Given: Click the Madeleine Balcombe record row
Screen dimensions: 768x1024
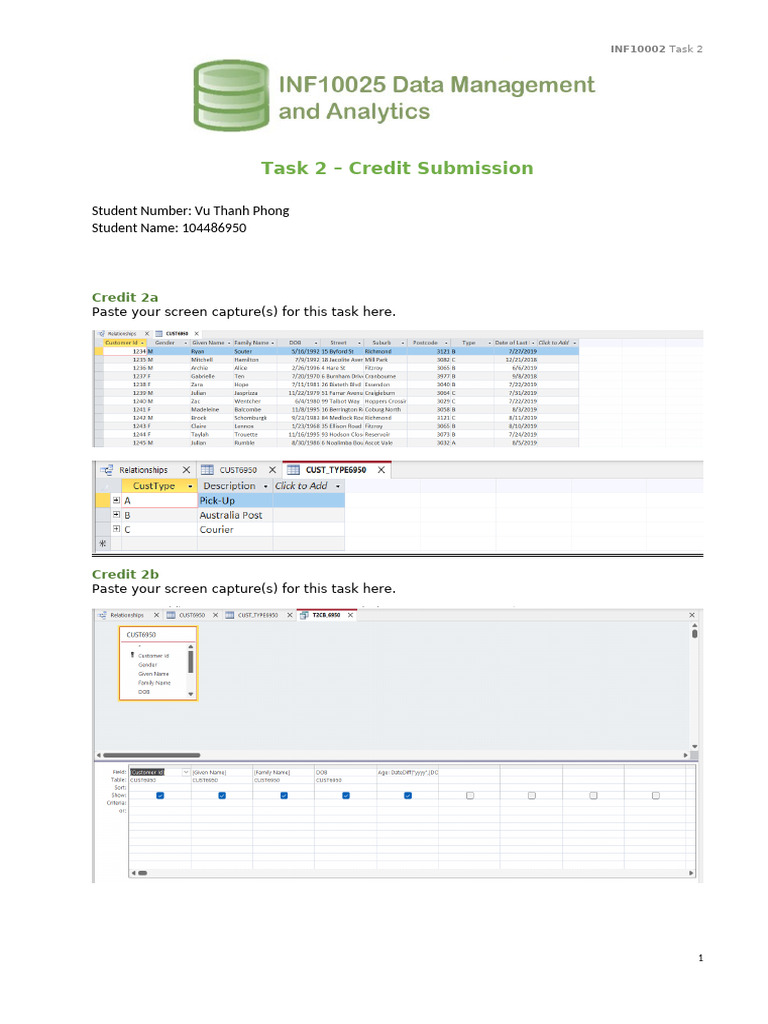Looking at the screenshot, I should click(x=336, y=409).
